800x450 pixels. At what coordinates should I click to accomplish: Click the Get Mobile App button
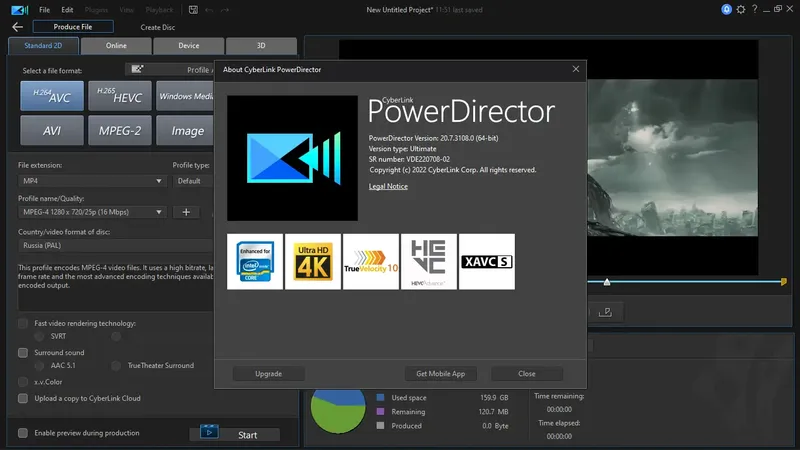(x=441, y=373)
